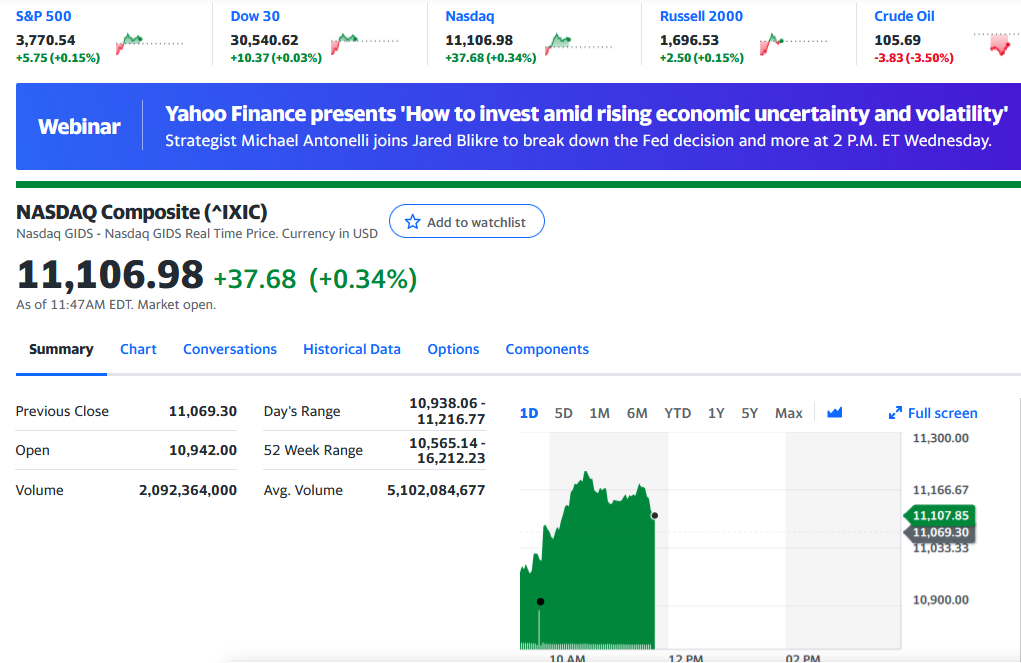
Task: Click the main price 11,106.98
Action: pos(110,275)
